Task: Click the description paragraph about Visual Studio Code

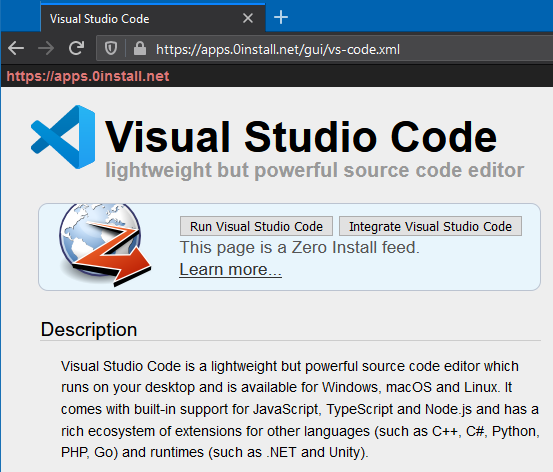Action: coord(300,409)
